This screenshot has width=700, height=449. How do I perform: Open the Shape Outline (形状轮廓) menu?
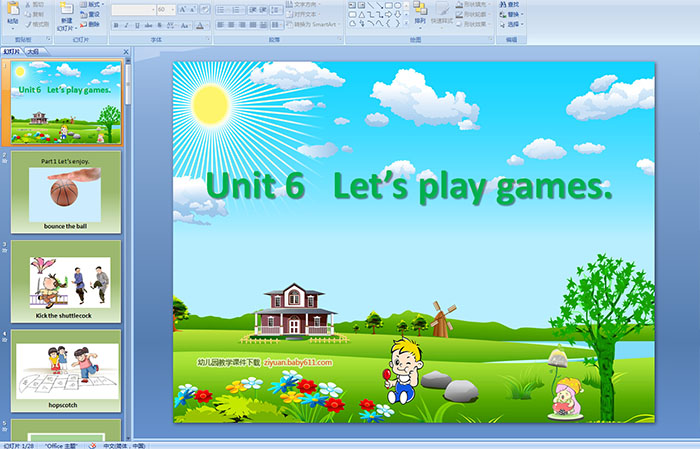(x=472, y=14)
